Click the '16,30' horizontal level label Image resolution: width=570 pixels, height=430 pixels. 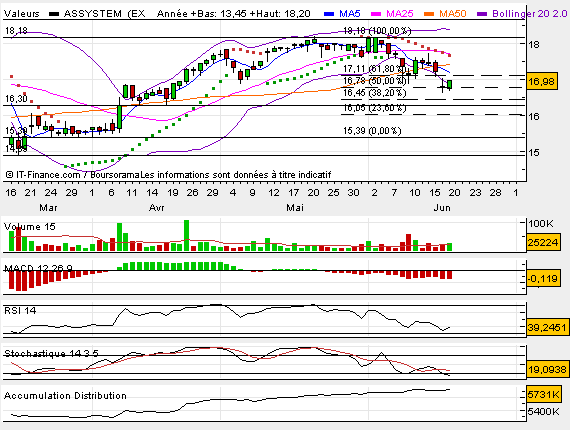coord(16,99)
